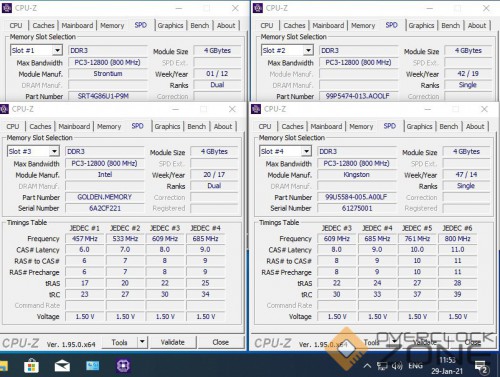500x377 pixels.
Task: Click the network icon in system tray
Action: point(382,366)
